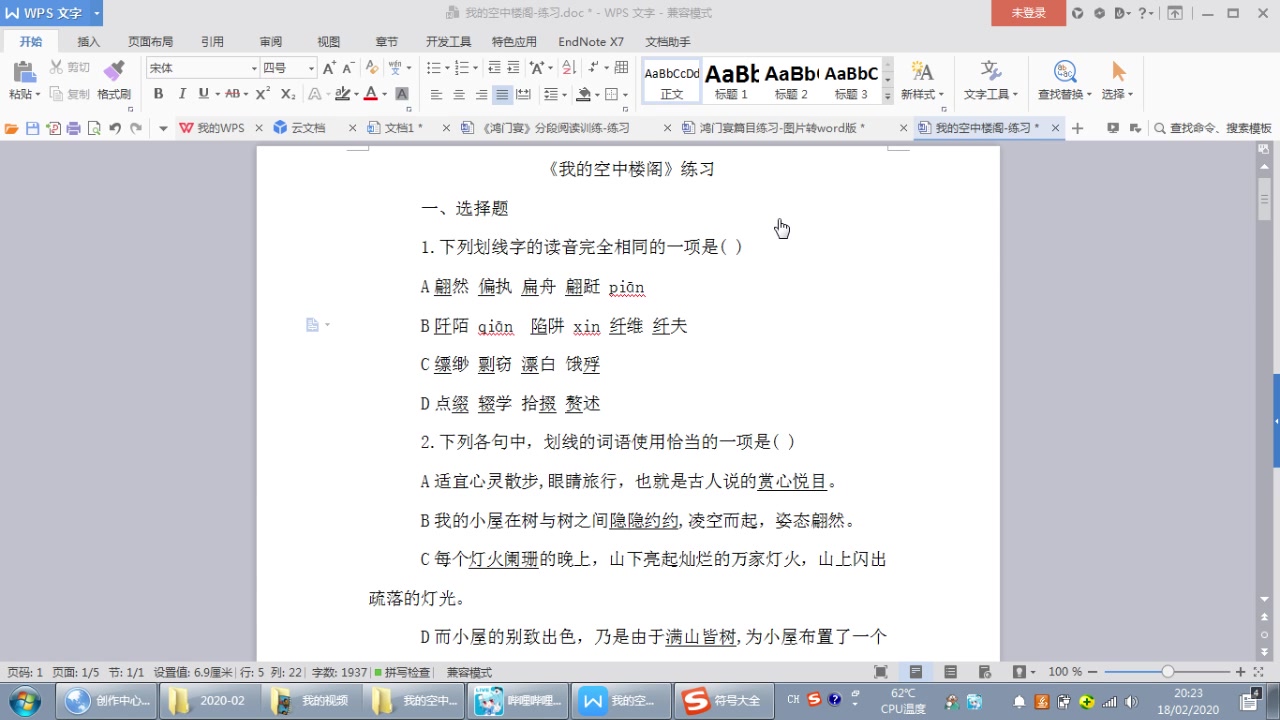This screenshot has height=720, width=1280.
Task: Open print preview icon
Action: [x=94, y=128]
